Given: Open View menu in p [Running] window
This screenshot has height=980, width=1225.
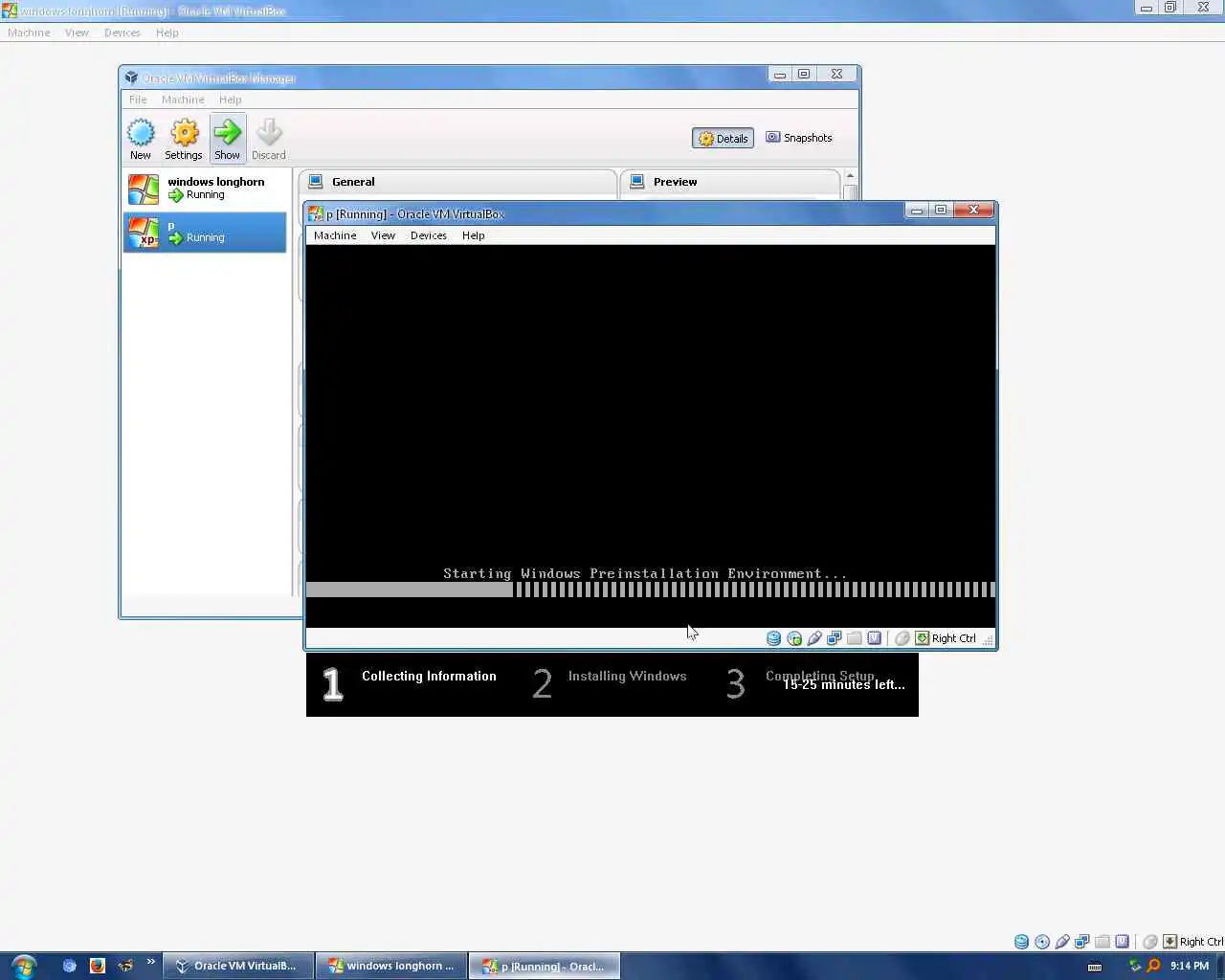Looking at the screenshot, I should click(383, 235).
